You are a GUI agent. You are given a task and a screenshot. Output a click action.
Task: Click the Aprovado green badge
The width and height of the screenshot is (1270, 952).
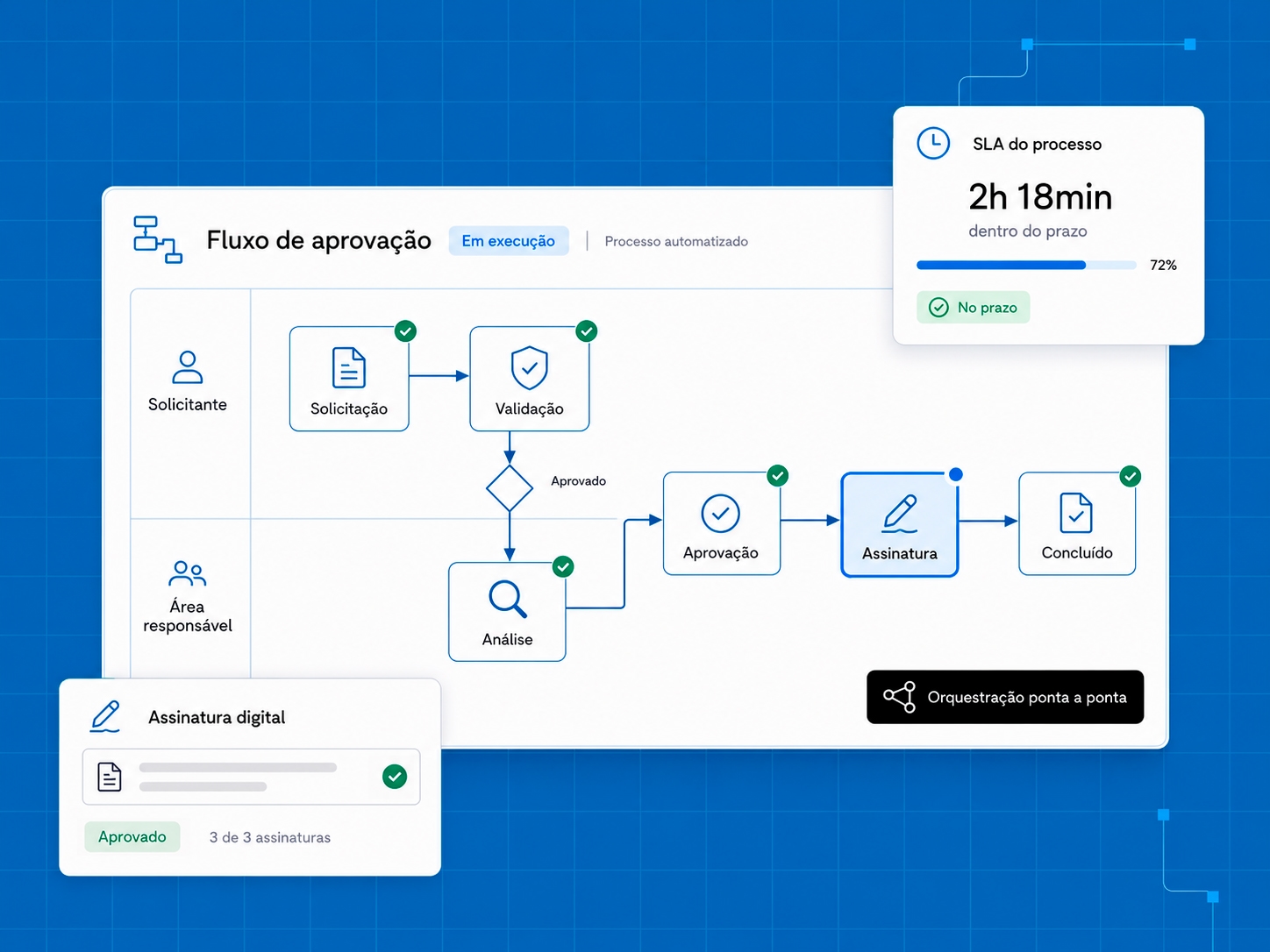[x=132, y=837]
